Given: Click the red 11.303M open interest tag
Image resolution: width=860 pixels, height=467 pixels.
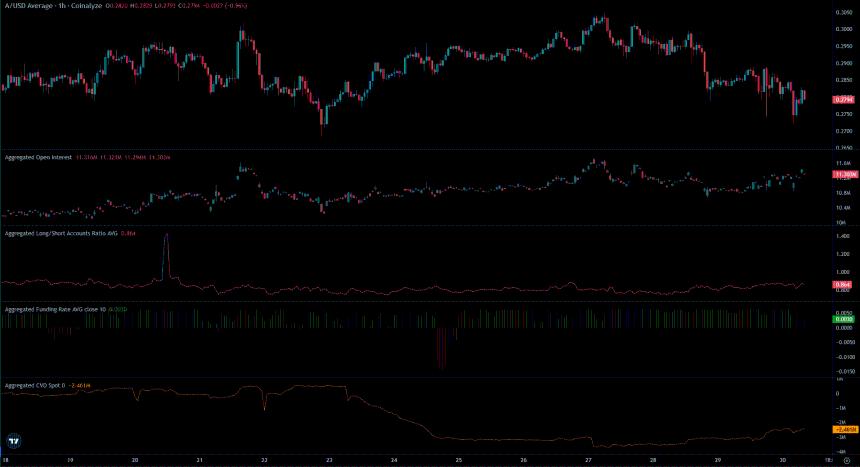Looking at the screenshot, I should coord(845,175).
